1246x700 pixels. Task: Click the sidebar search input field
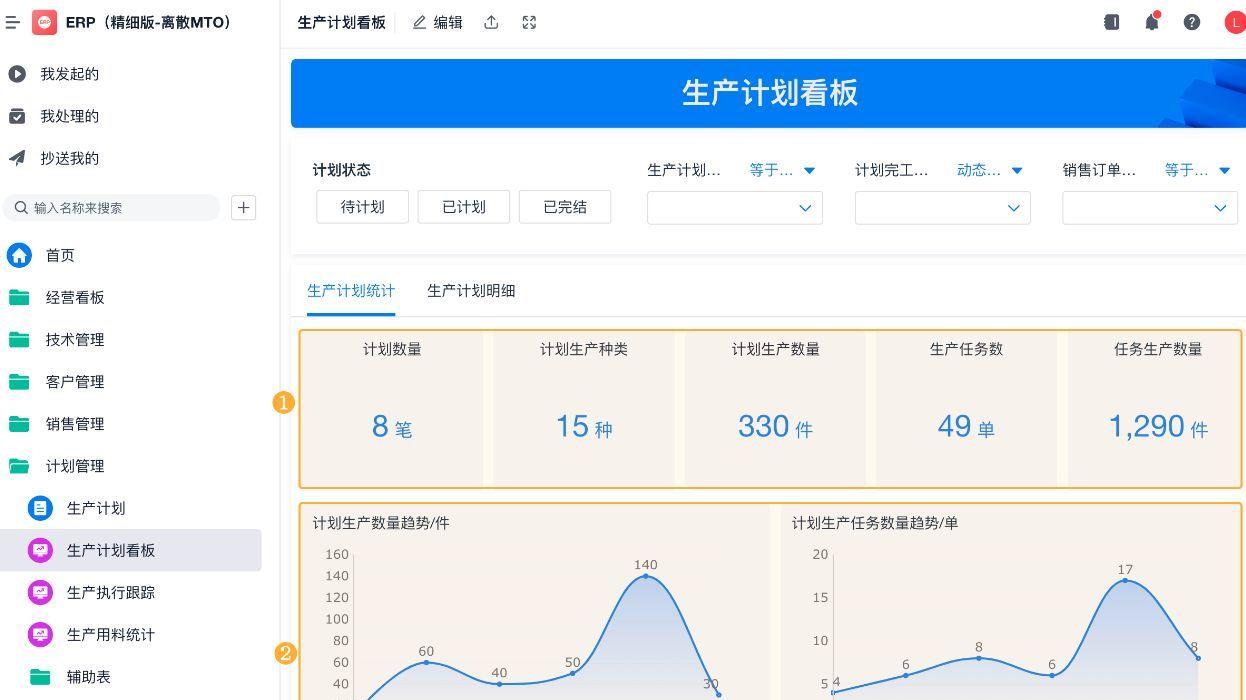pyautogui.click(x=110, y=207)
